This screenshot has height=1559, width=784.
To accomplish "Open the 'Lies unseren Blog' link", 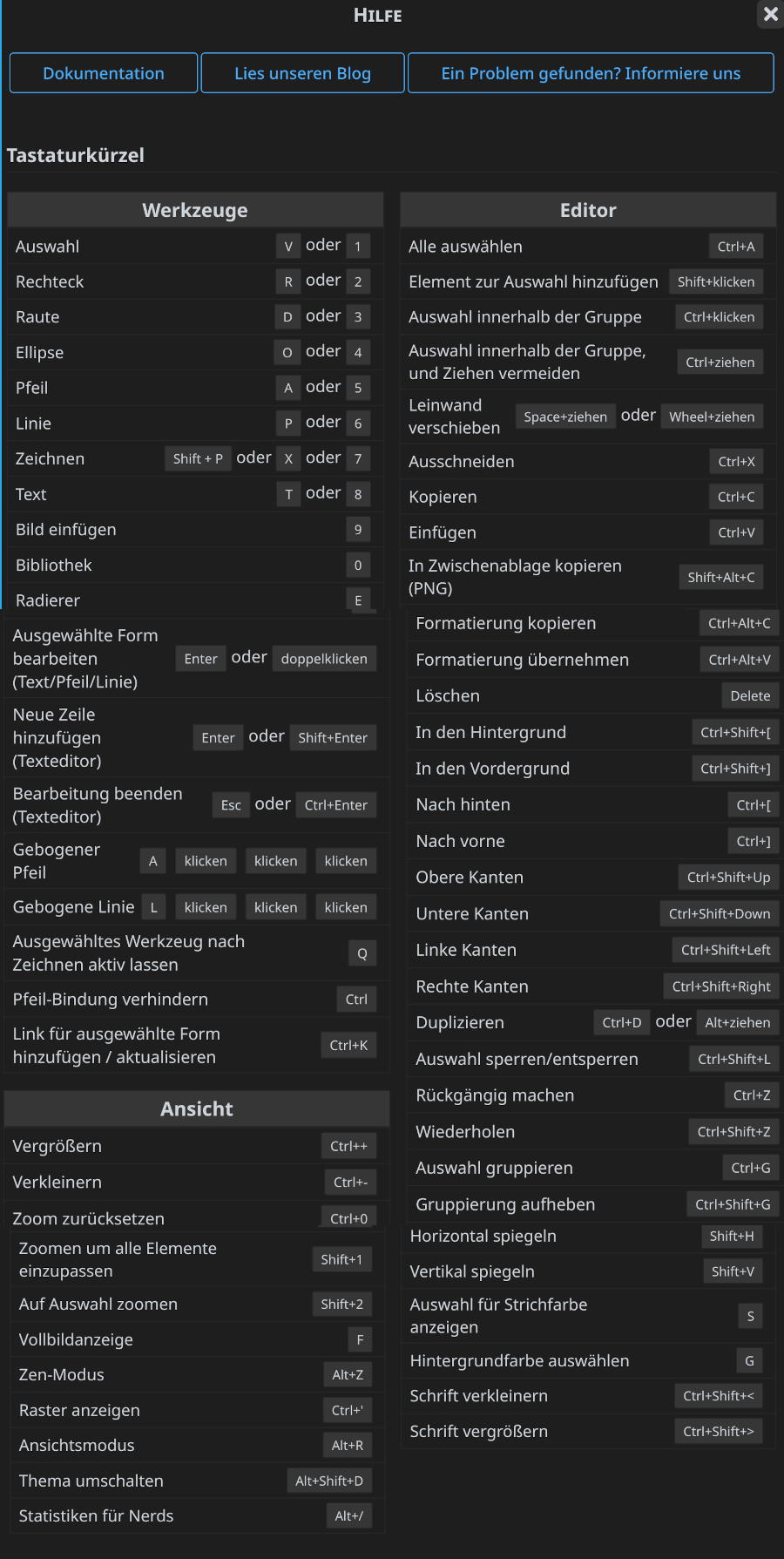I will click(x=302, y=73).
